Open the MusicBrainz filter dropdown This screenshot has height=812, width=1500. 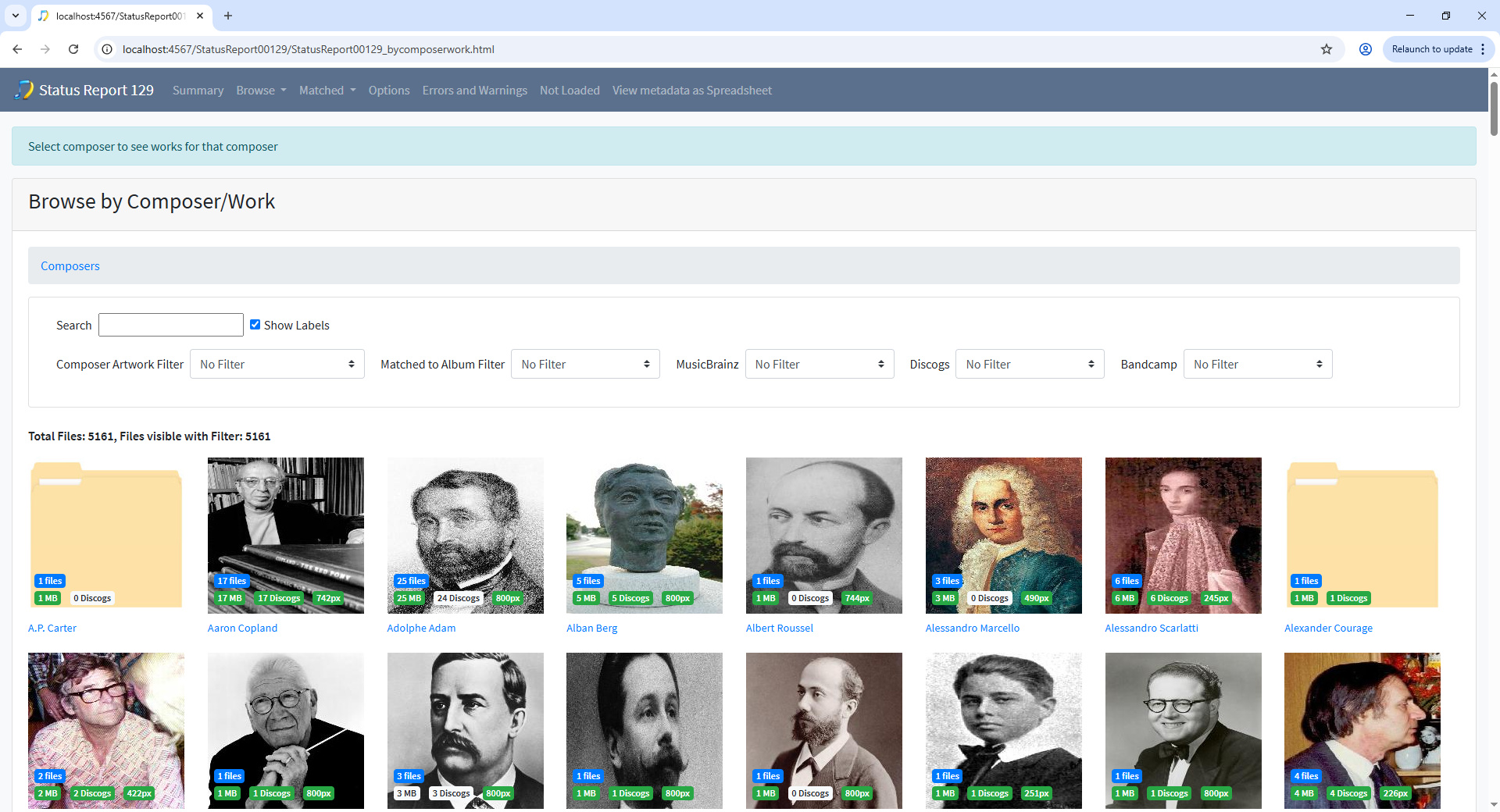pyautogui.click(x=820, y=364)
